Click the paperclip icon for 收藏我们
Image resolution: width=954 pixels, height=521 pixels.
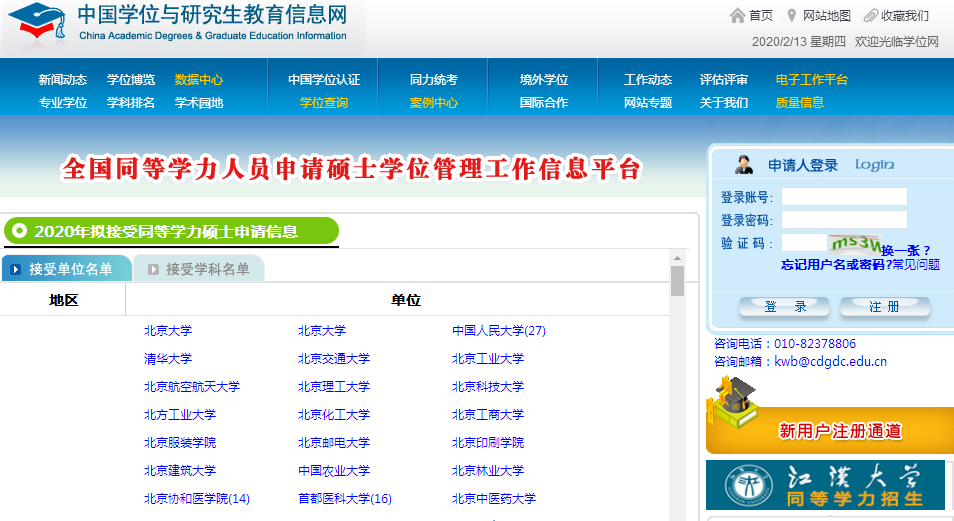[x=871, y=15]
